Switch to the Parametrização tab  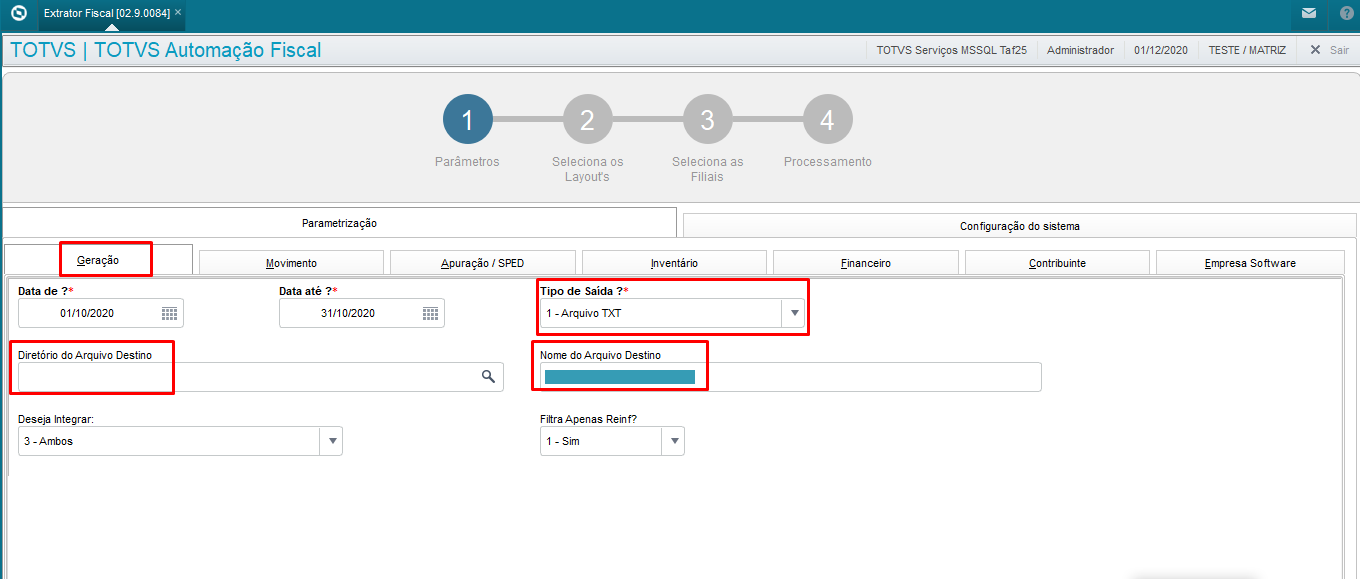click(x=340, y=223)
